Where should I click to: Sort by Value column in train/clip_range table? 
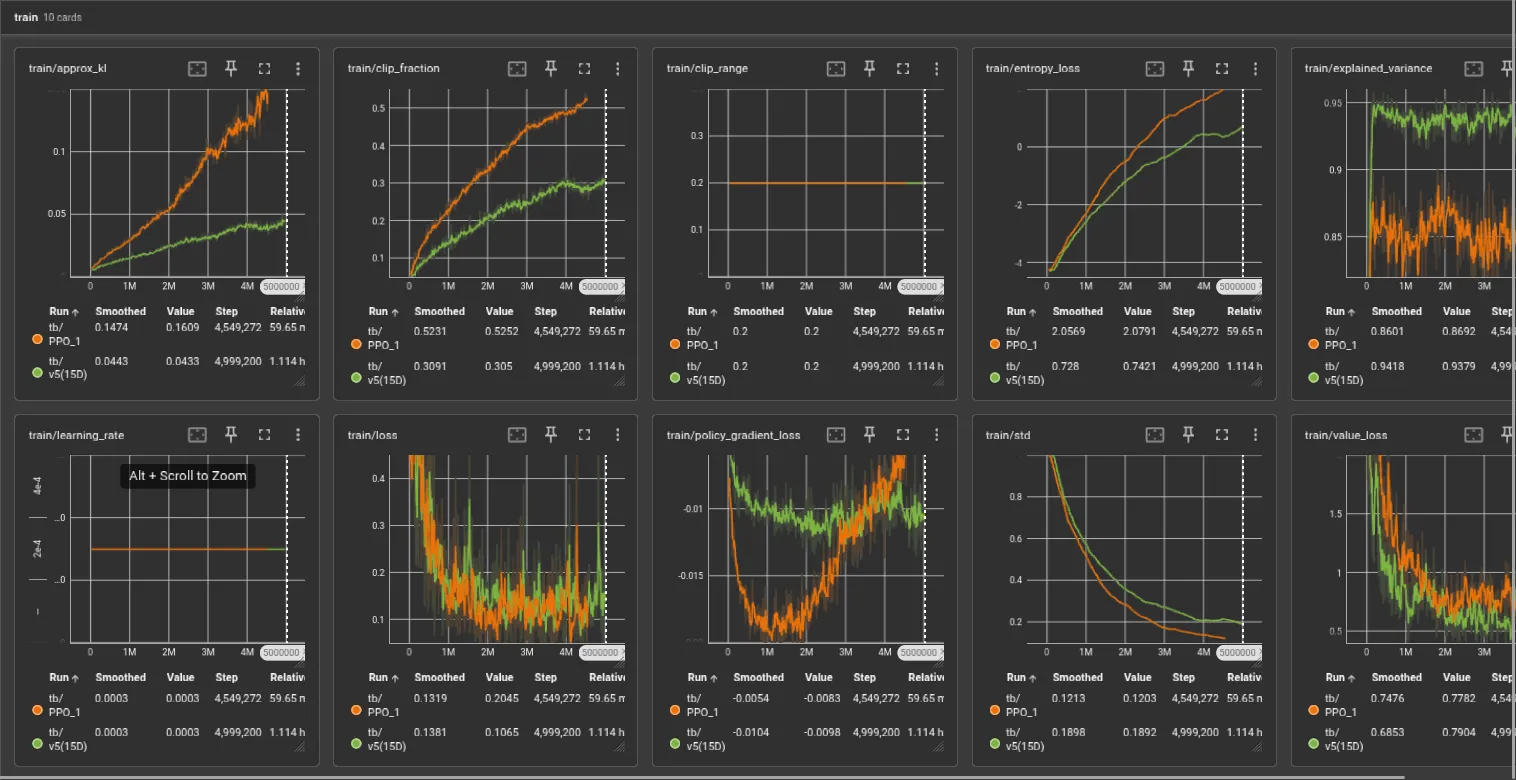coord(819,311)
